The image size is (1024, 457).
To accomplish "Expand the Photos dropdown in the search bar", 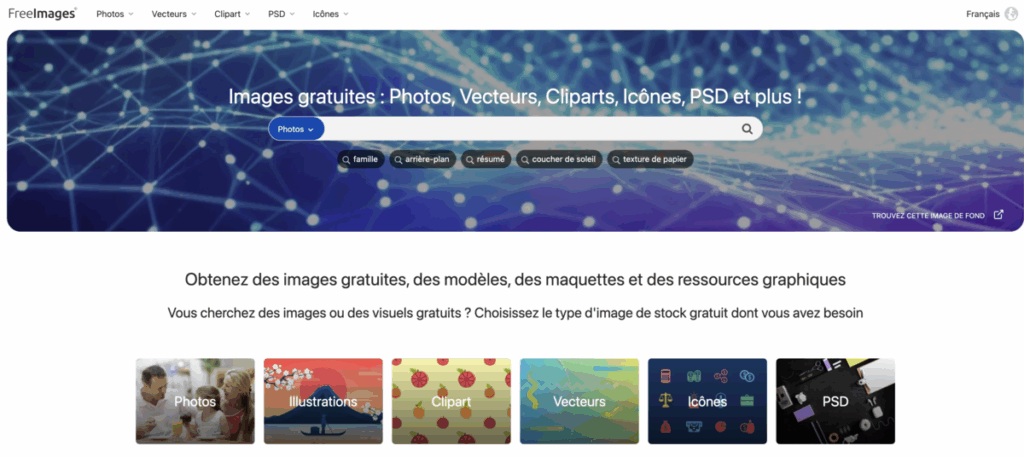I will click(x=296, y=129).
